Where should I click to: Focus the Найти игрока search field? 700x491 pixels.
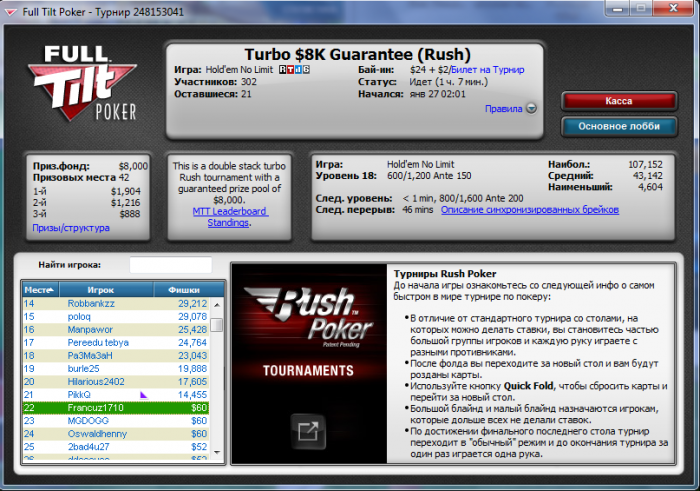click(x=171, y=265)
